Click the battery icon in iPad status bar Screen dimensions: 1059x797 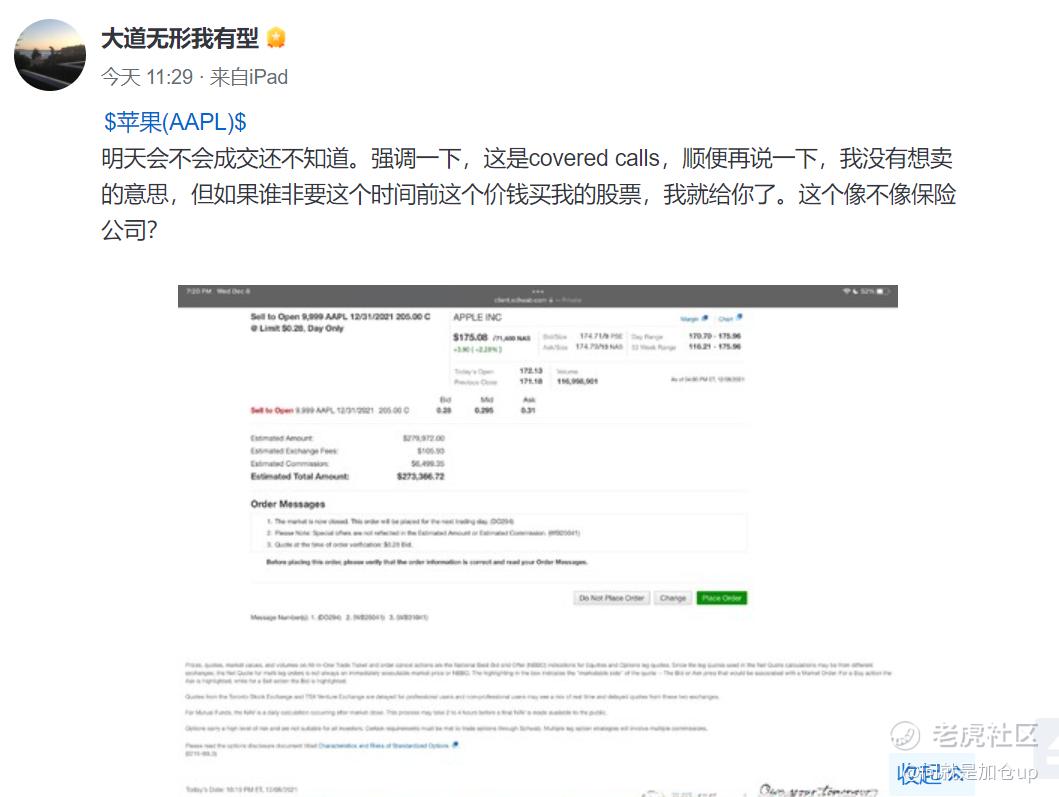pos(884,291)
